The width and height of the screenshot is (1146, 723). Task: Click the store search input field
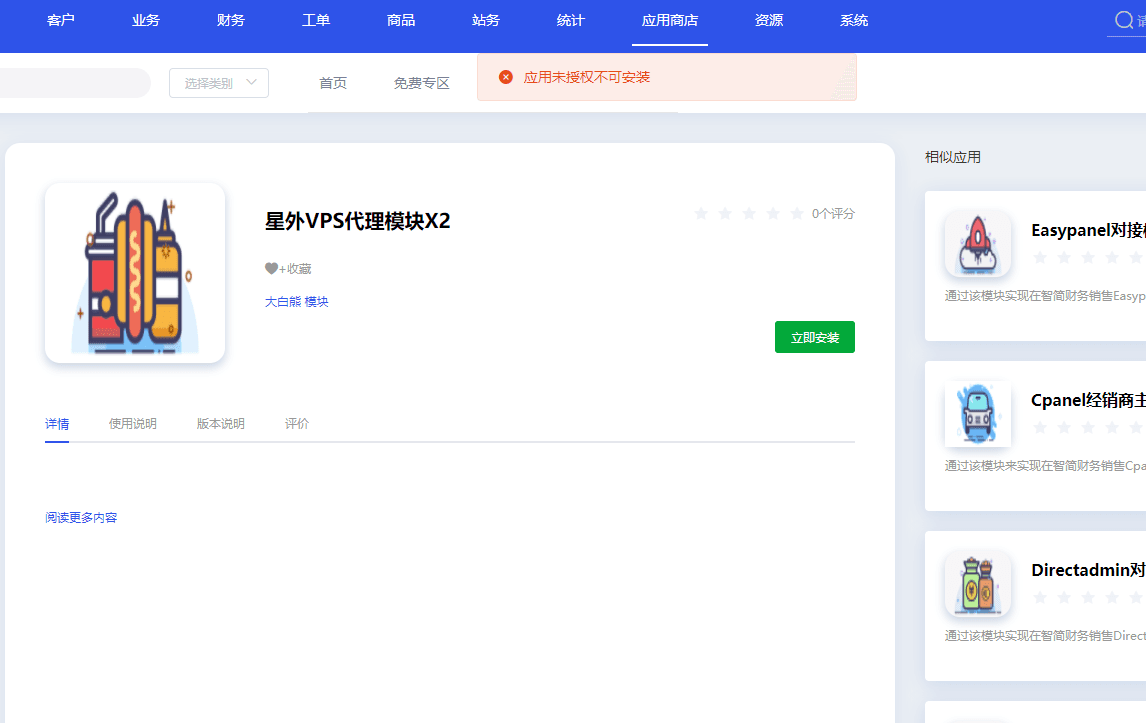73,83
